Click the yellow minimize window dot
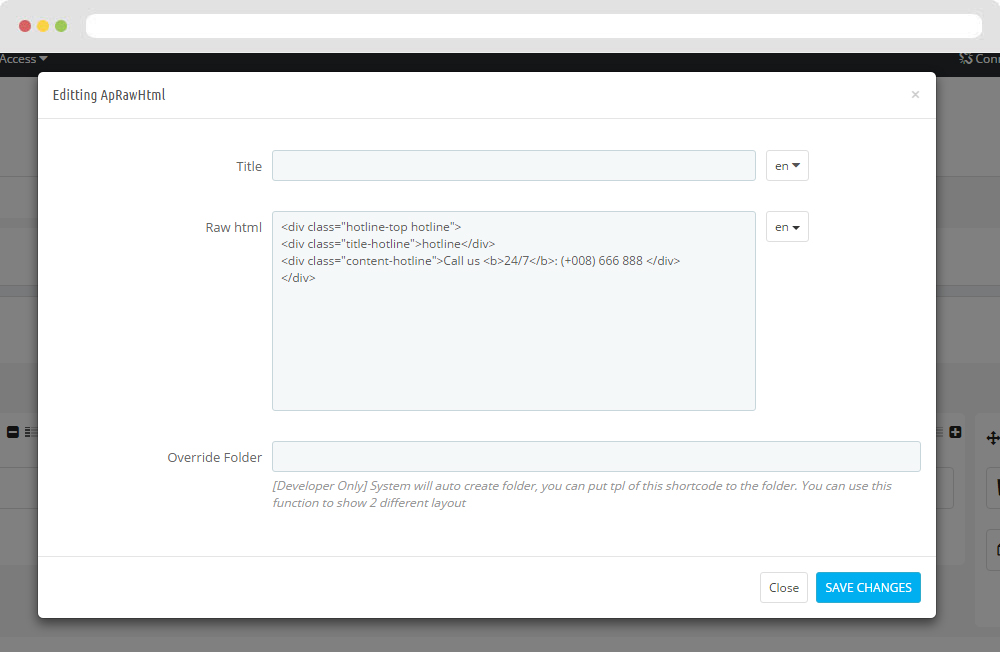Image resolution: width=1000 pixels, height=652 pixels. pyautogui.click(x=43, y=26)
